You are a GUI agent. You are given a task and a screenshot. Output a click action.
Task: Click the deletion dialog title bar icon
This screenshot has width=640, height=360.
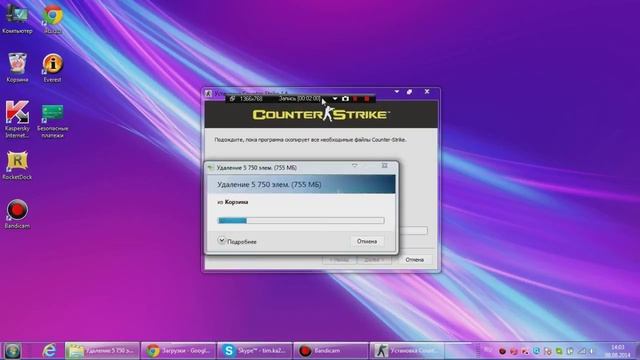tap(211, 167)
